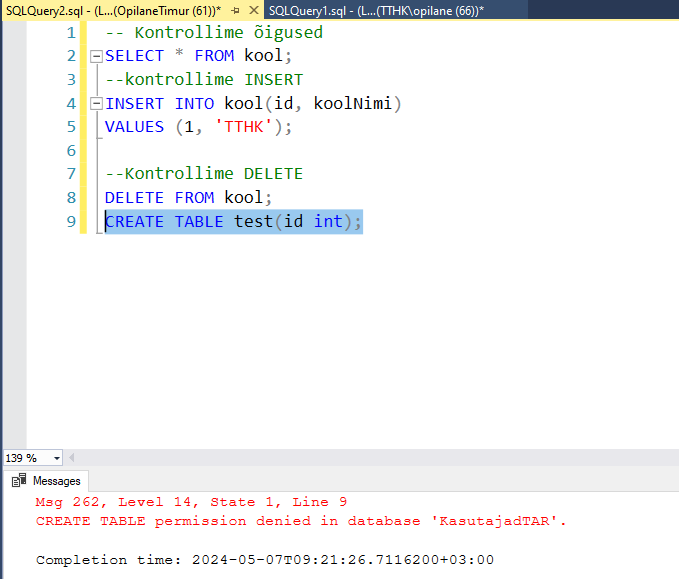
Task: Collapse the SELECT statement outline on line 2
Action: click(x=96, y=56)
